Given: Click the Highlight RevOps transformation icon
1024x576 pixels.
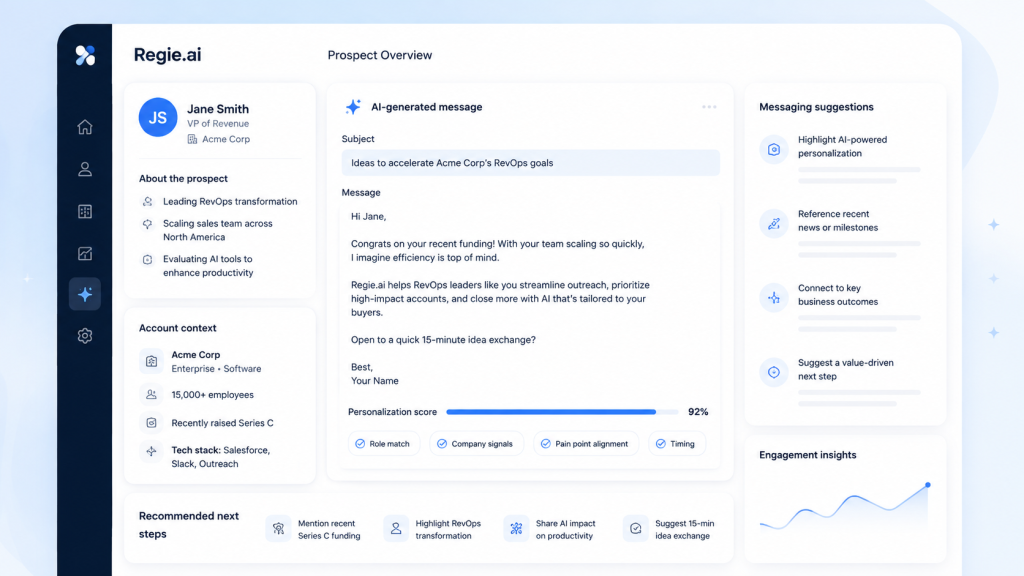Looking at the screenshot, I should click(396, 528).
